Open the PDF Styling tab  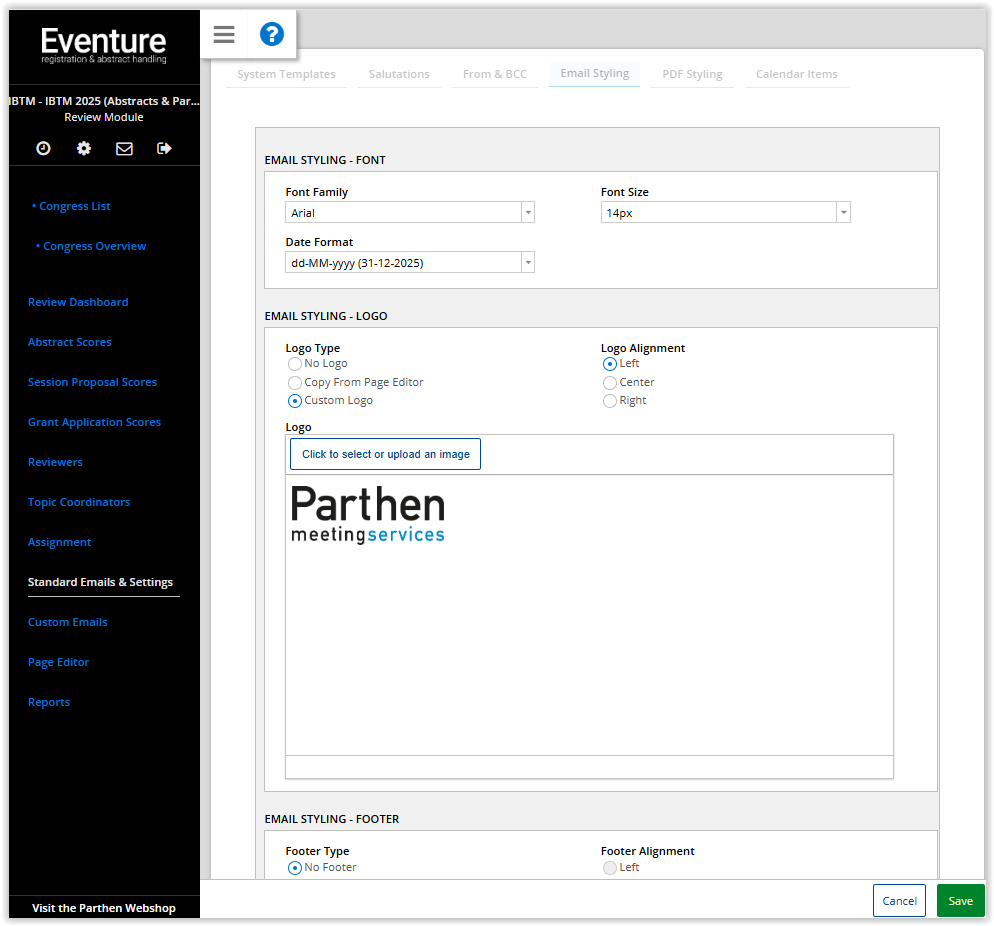click(x=692, y=74)
